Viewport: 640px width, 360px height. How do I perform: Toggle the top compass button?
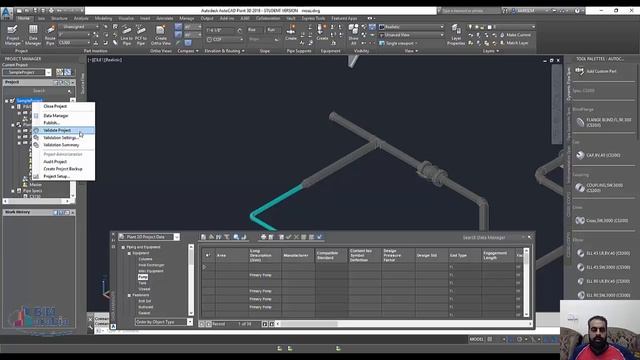tap(178, 27)
